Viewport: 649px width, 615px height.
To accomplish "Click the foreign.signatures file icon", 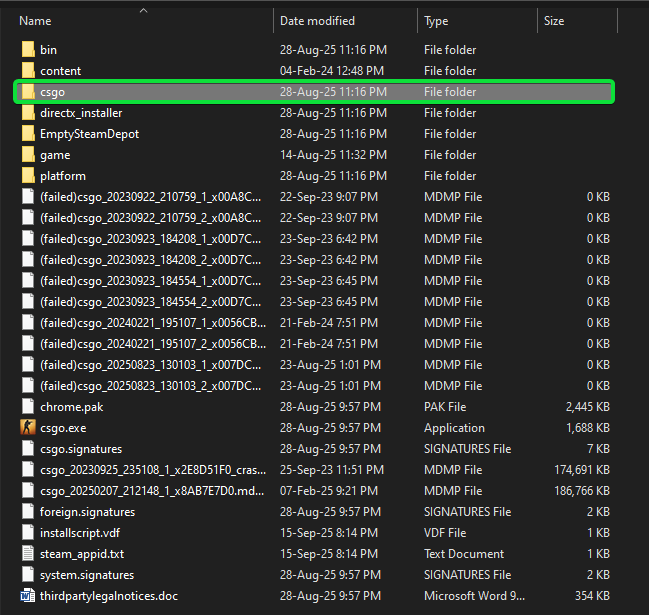I will (28, 512).
